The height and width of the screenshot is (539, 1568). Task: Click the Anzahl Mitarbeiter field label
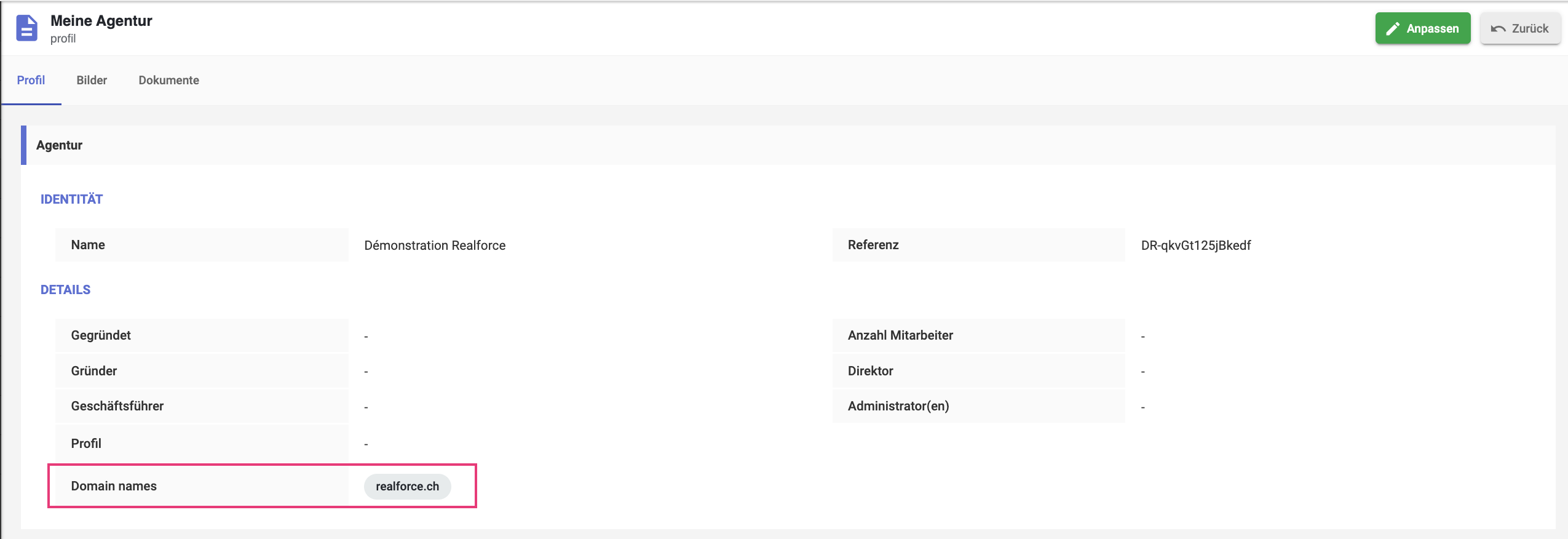[x=900, y=335]
